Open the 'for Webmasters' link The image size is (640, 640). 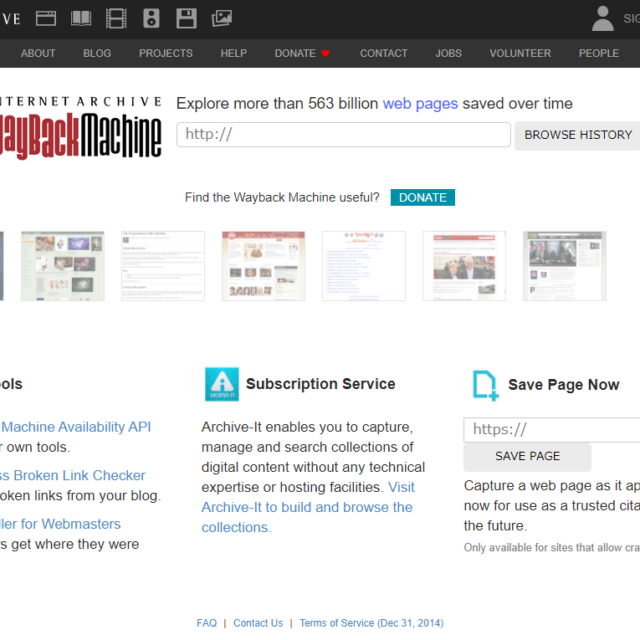(60, 524)
